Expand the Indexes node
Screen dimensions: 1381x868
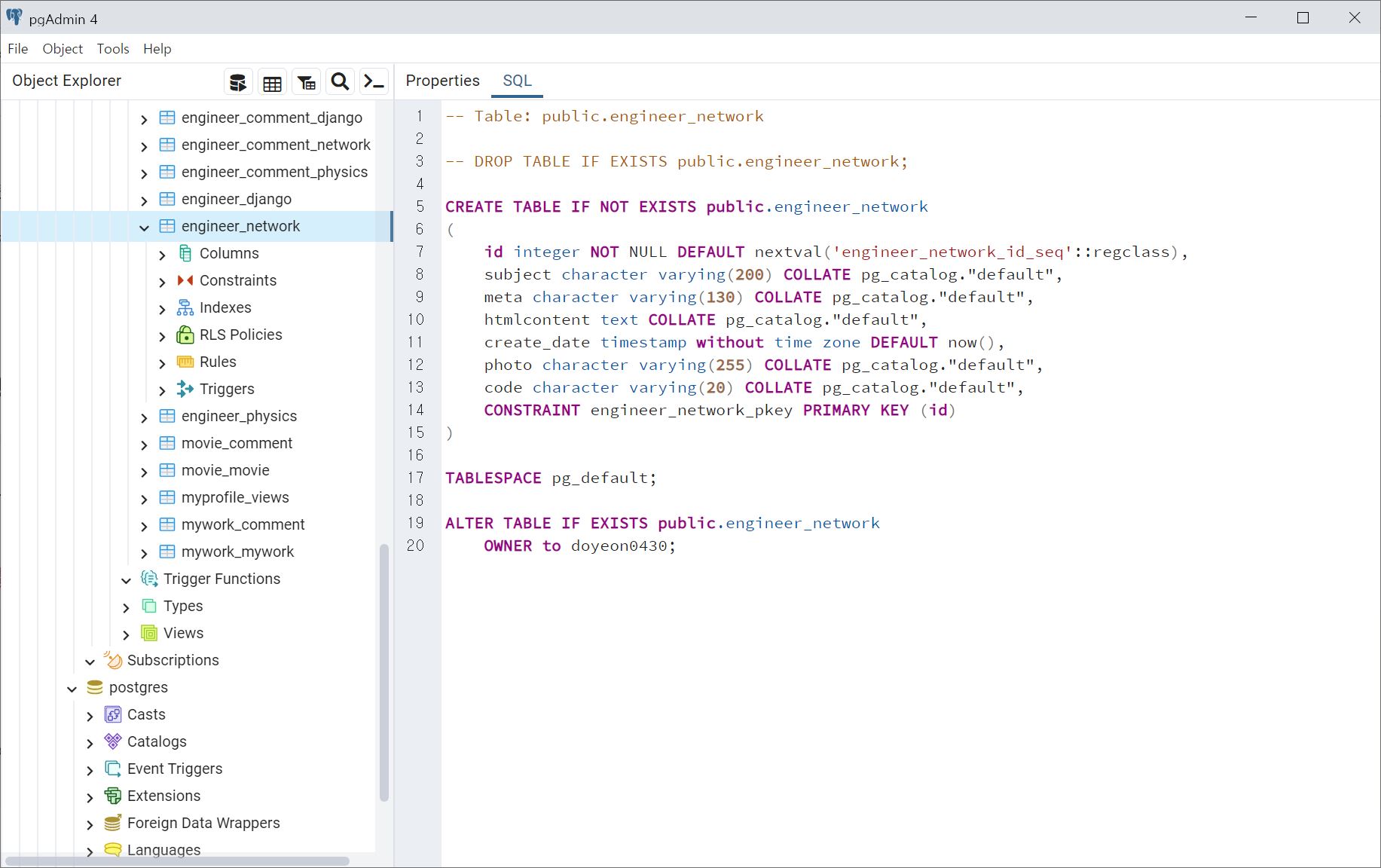162,309
